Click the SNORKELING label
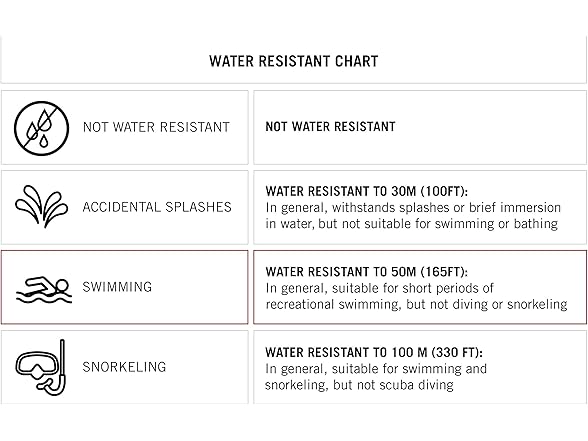588x441 pixels. (x=124, y=367)
